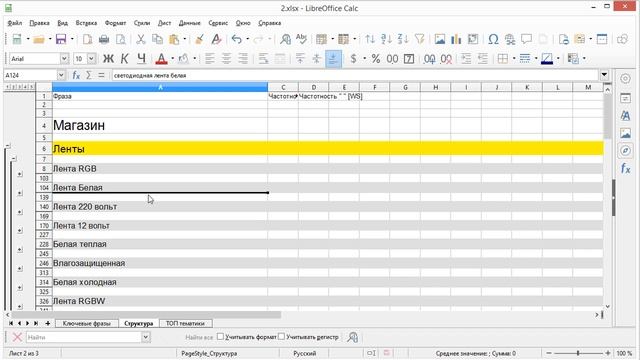Apply italic formatting К
Viewport: 640px width, 360px height.
pyautogui.click(x=124, y=59)
